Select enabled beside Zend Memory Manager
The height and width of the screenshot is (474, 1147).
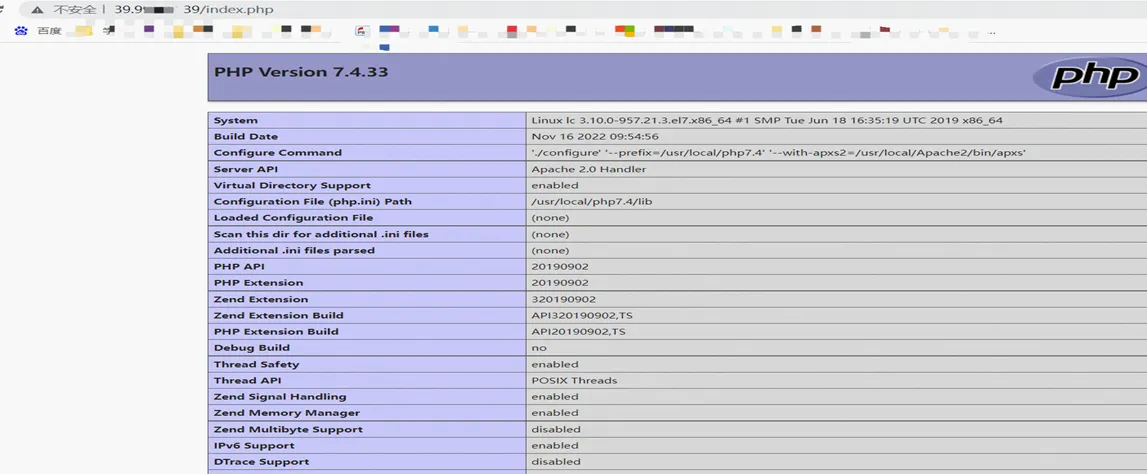coord(554,413)
